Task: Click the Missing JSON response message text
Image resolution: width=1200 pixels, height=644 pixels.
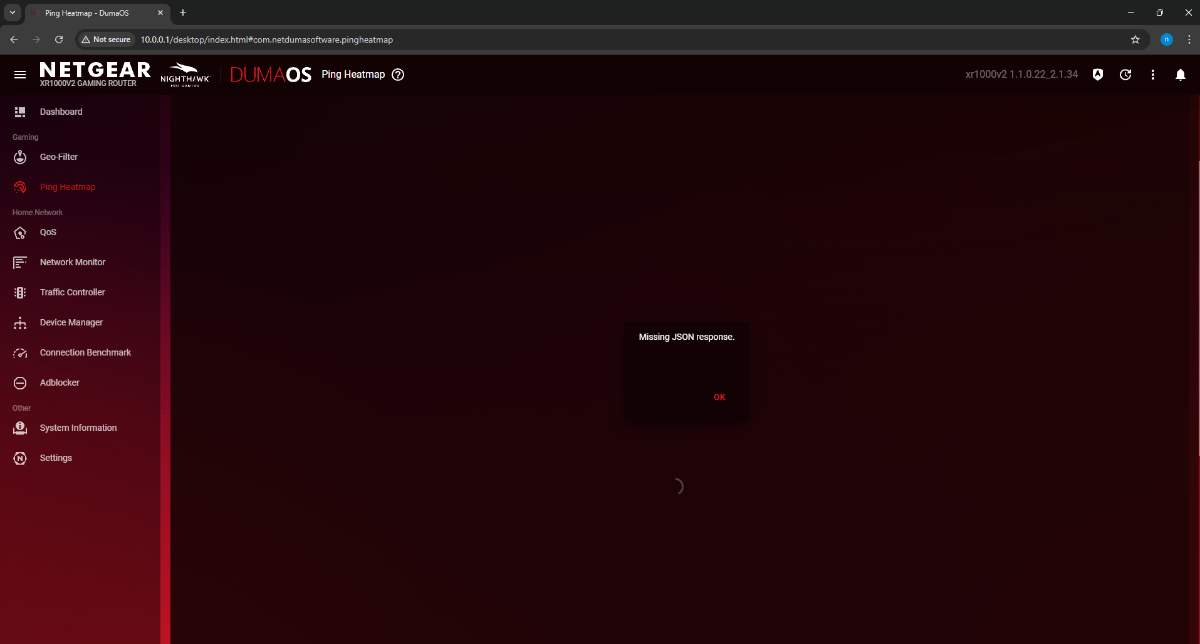Action: pos(687,337)
